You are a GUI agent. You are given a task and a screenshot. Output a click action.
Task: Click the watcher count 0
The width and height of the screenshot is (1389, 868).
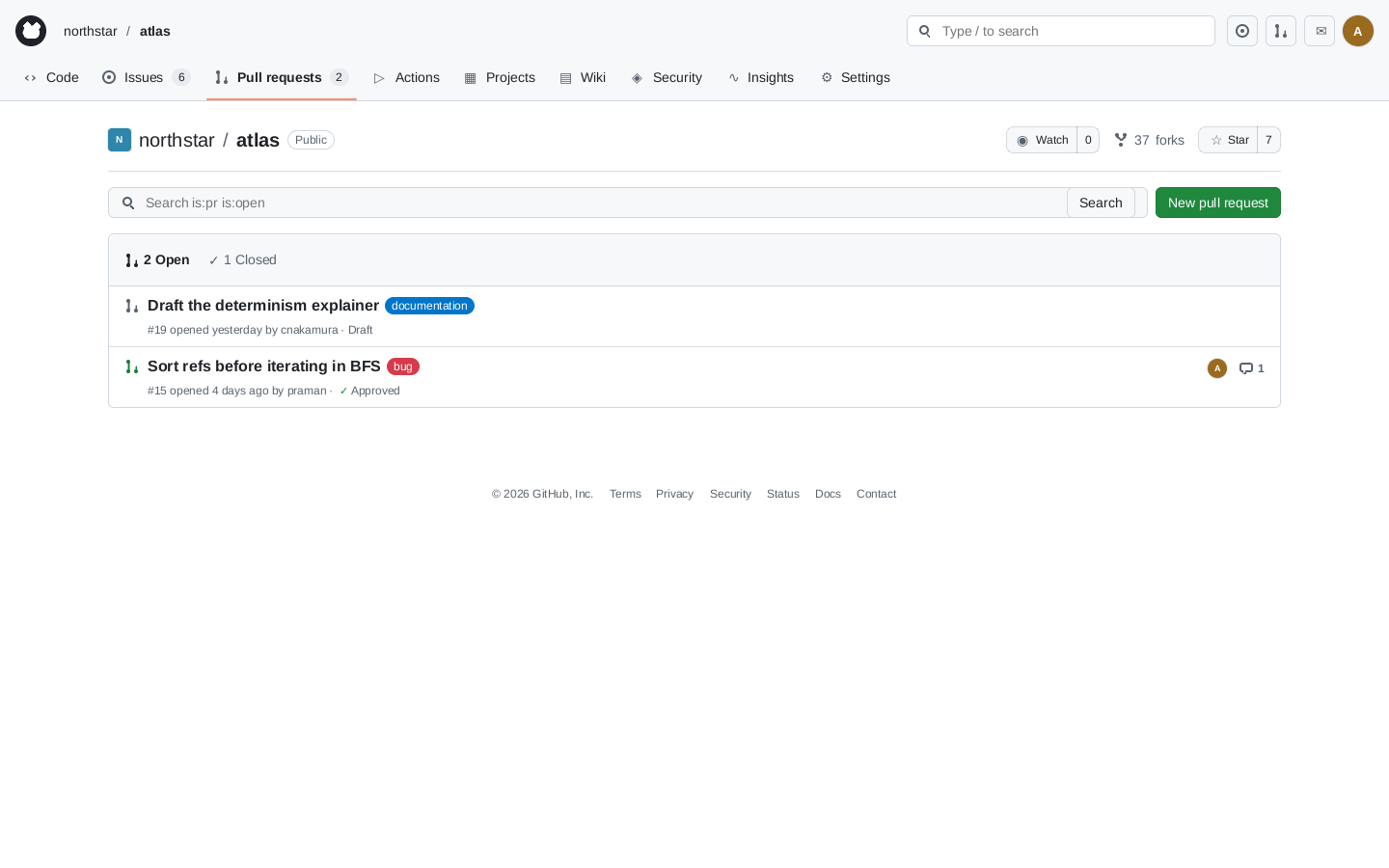coord(1088,140)
